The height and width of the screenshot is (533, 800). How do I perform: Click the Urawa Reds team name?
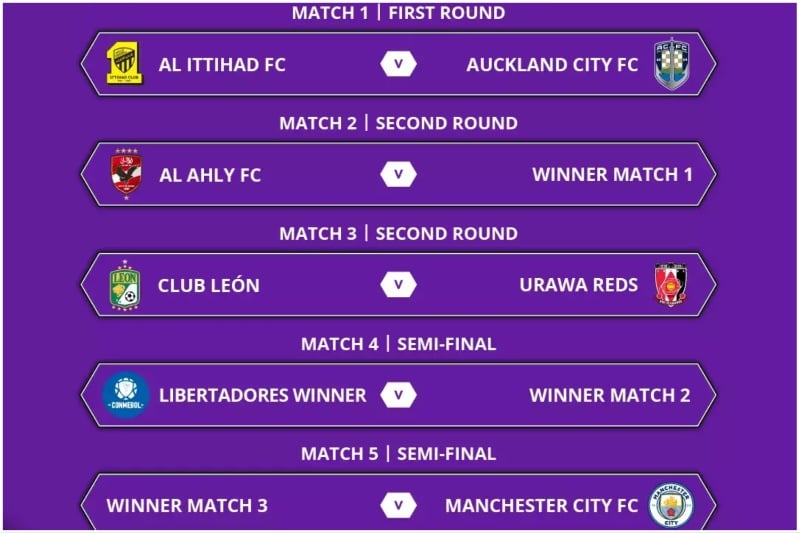(x=579, y=285)
